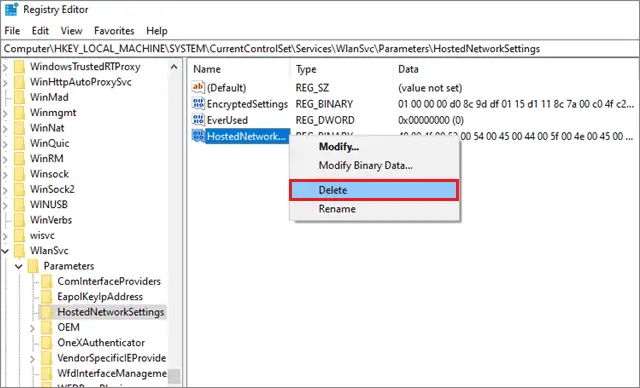This screenshot has height=388, width=640.
Task: Click the Parameters folder icon
Action: [33, 266]
